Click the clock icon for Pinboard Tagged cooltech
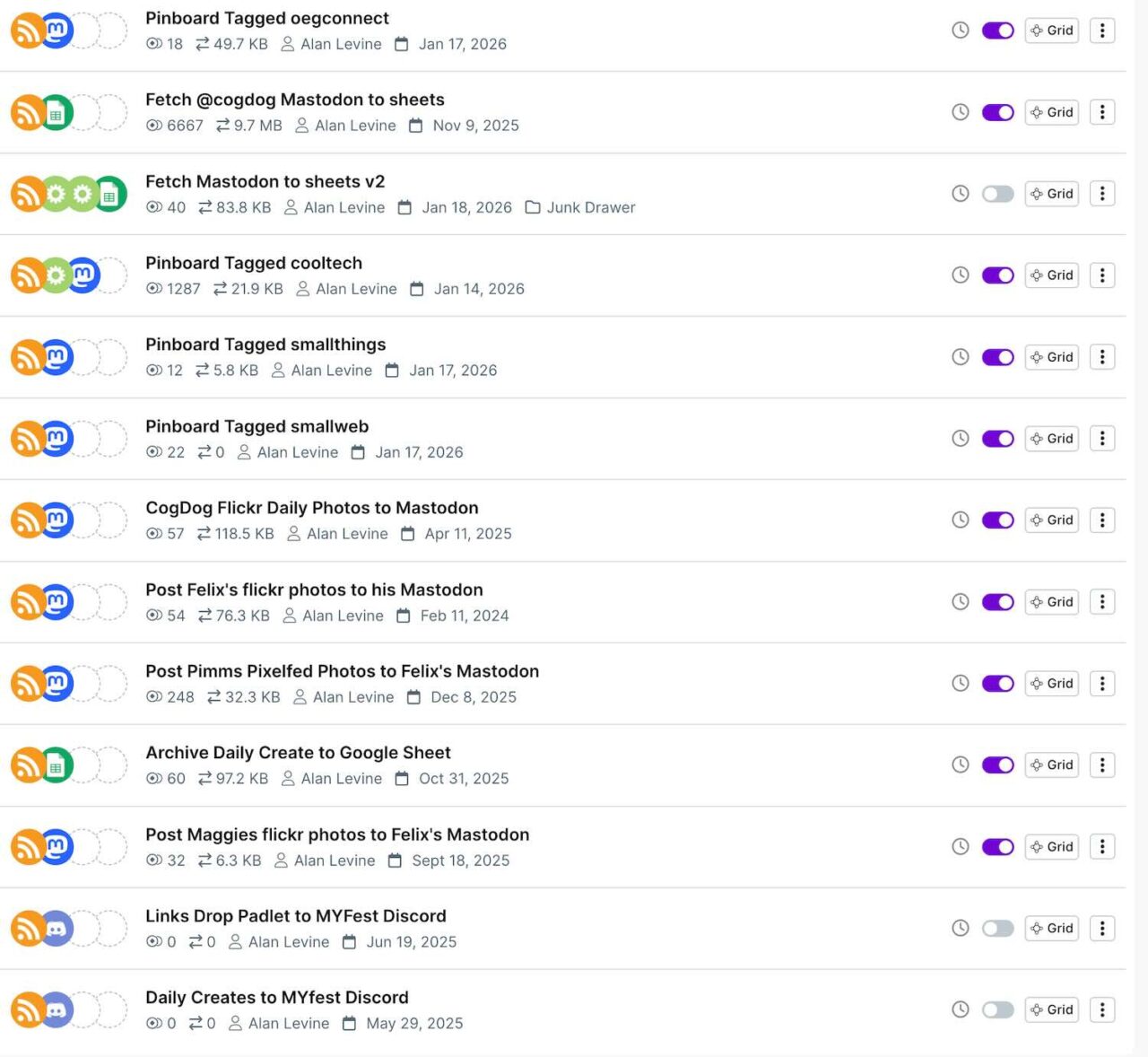Image resolution: width=1148 pixels, height=1057 pixels. click(x=960, y=275)
